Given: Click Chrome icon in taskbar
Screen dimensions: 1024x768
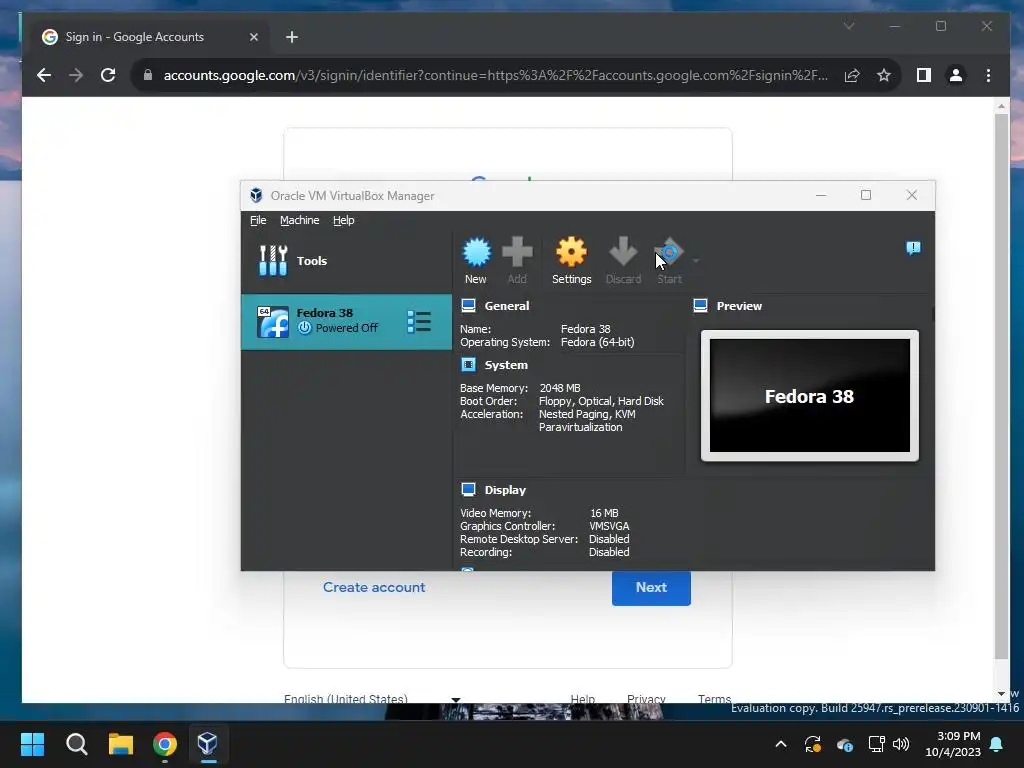Looking at the screenshot, I should click(165, 744).
